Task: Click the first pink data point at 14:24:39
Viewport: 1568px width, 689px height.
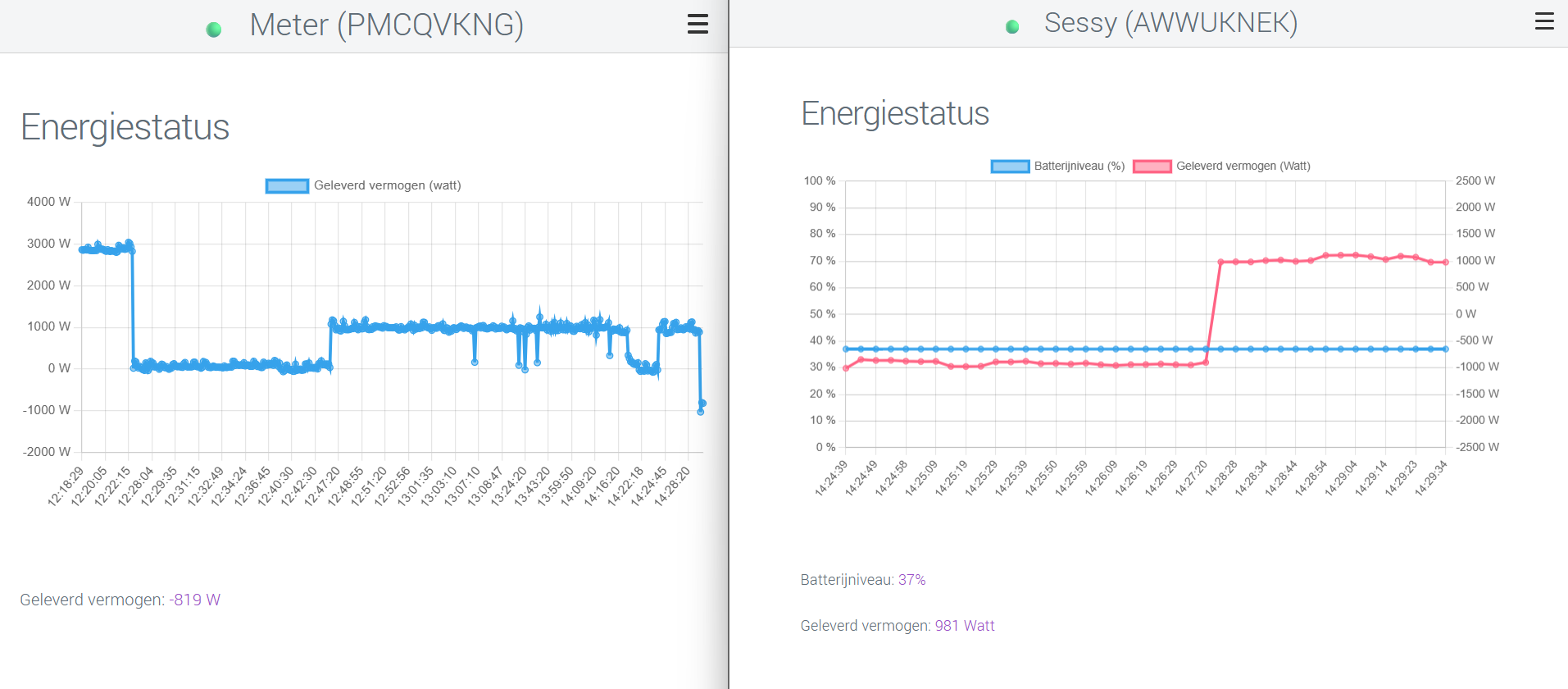Action: 846,368
